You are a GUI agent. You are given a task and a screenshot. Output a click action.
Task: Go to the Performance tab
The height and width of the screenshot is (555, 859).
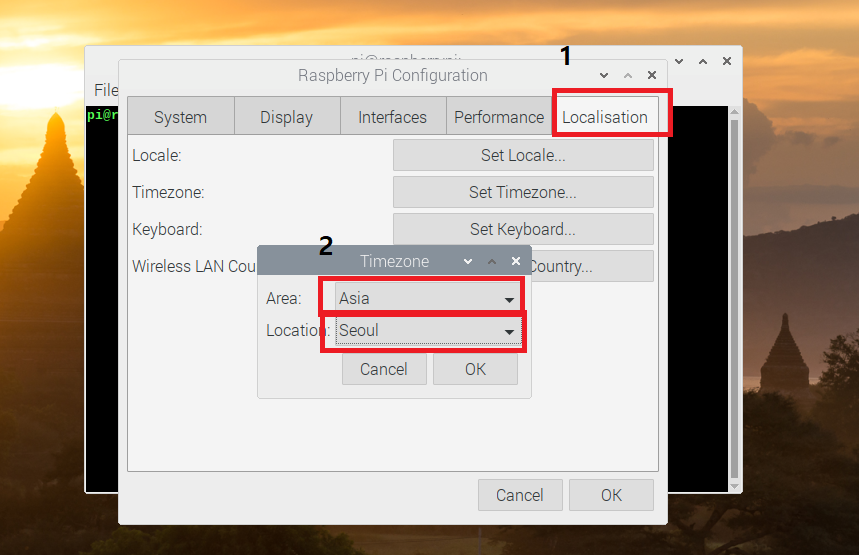499,117
